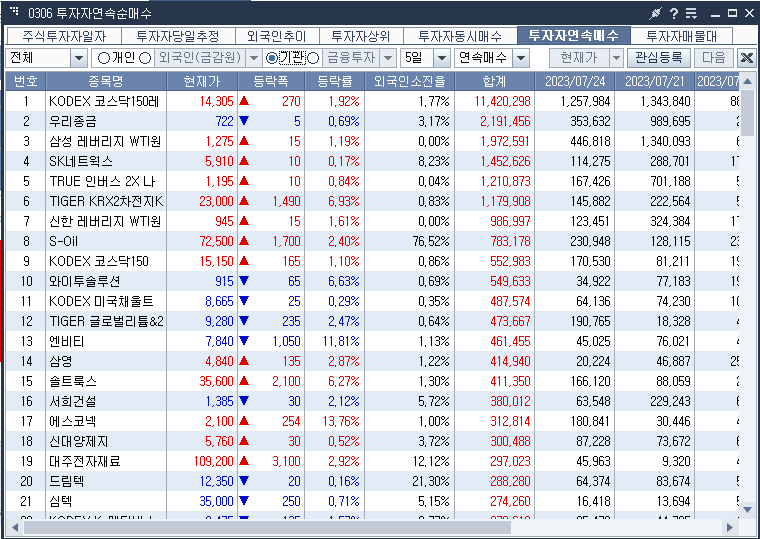Expand the 금융투자 dropdown arrow
Screen dimensions: 760x539
tap(388, 59)
